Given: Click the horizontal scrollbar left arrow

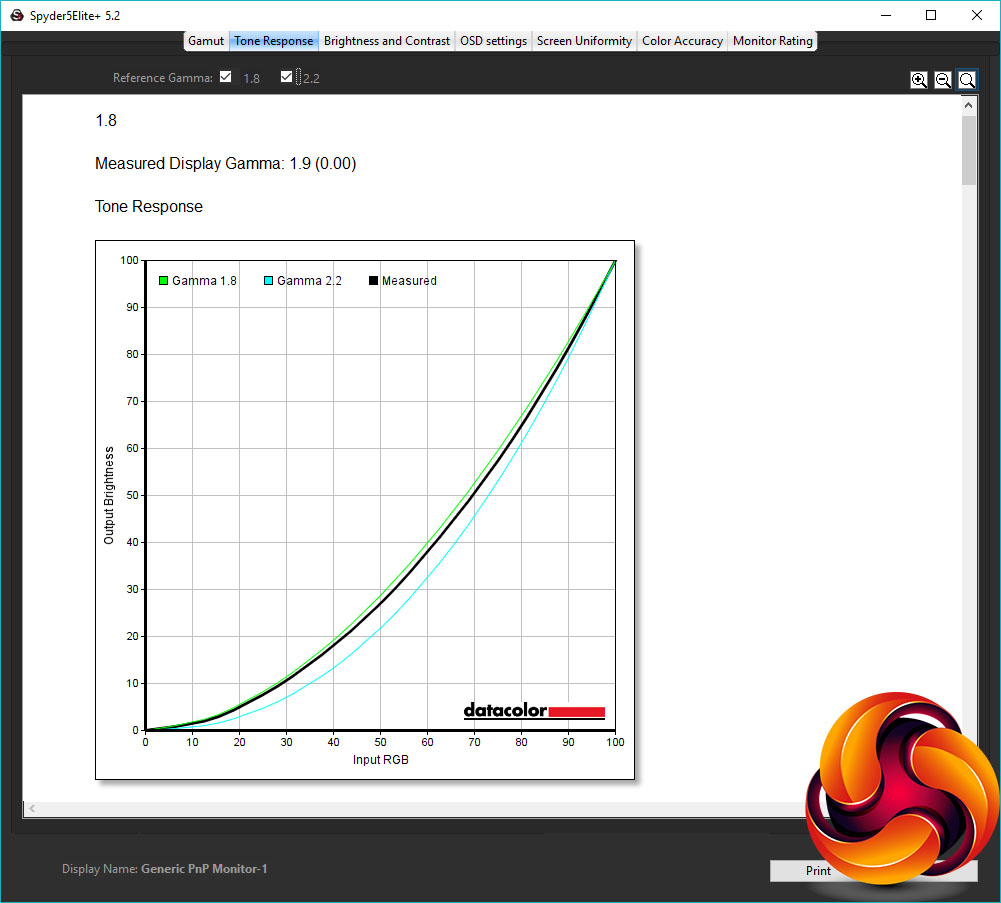Looking at the screenshot, I should [x=32, y=808].
